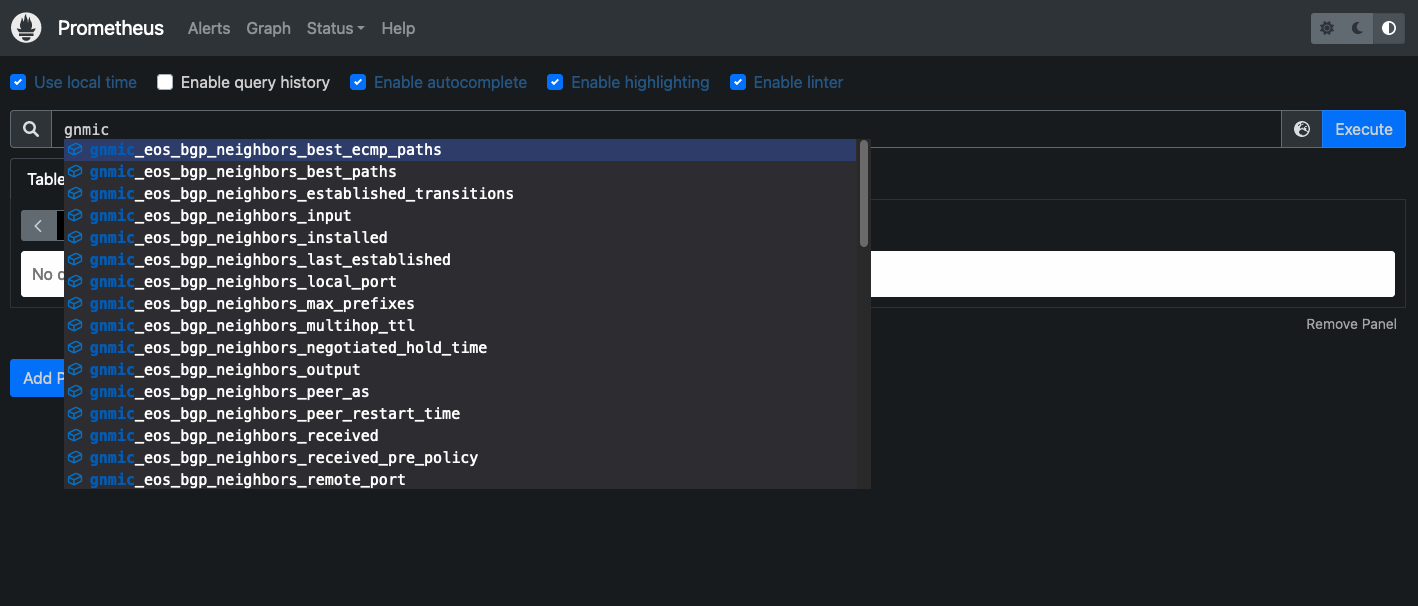Disable the Enable autocomplete checkbox
This screenshot has width=1418, height=606.
coord(358,82)
